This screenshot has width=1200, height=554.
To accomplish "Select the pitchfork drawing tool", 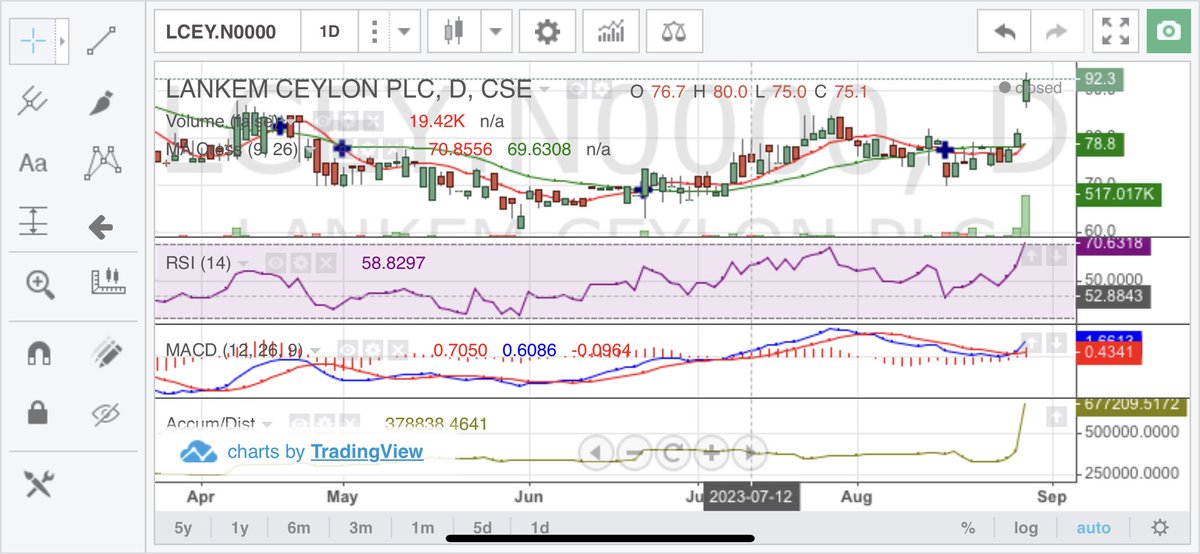I will [x=34, y=101].
